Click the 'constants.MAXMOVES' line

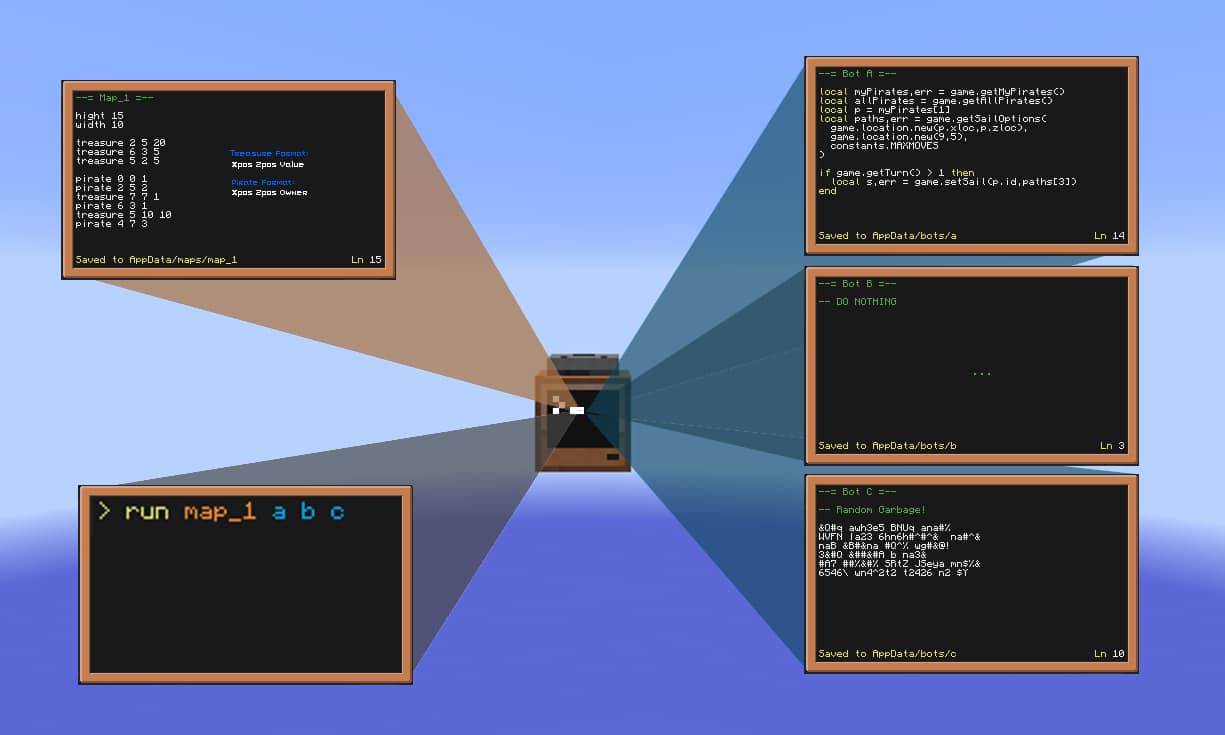point(884,146)
